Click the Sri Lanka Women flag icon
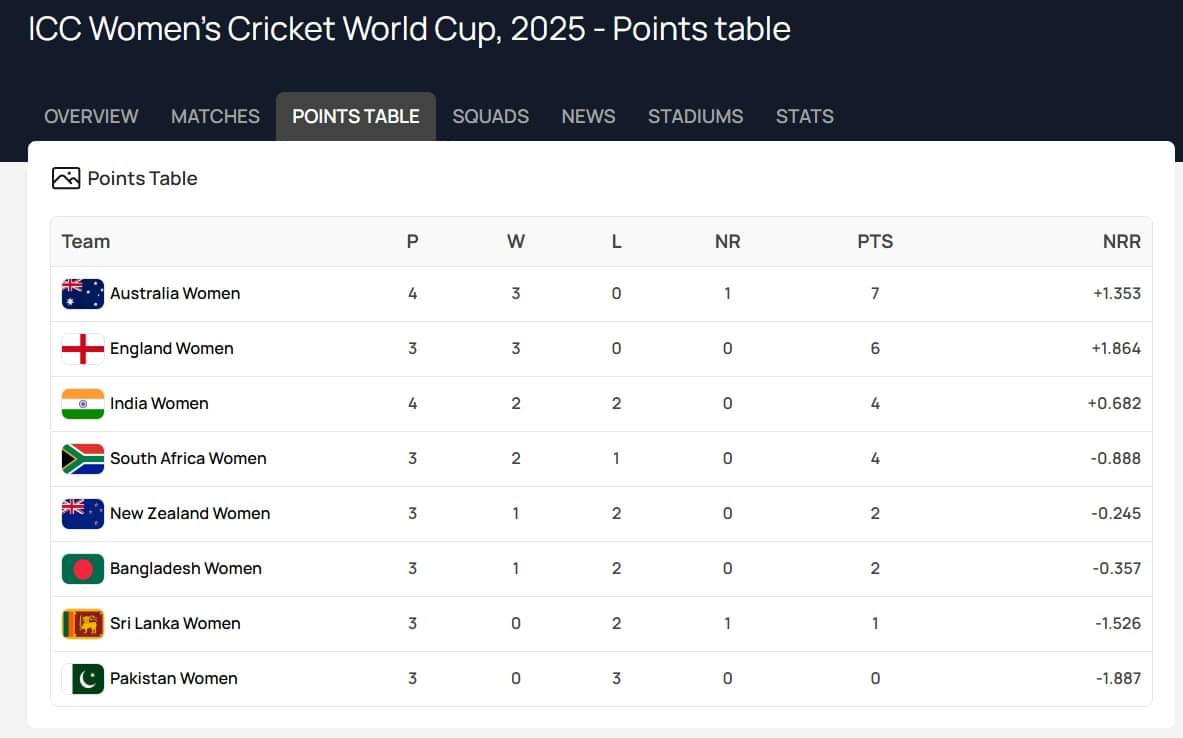 (83, 624)
